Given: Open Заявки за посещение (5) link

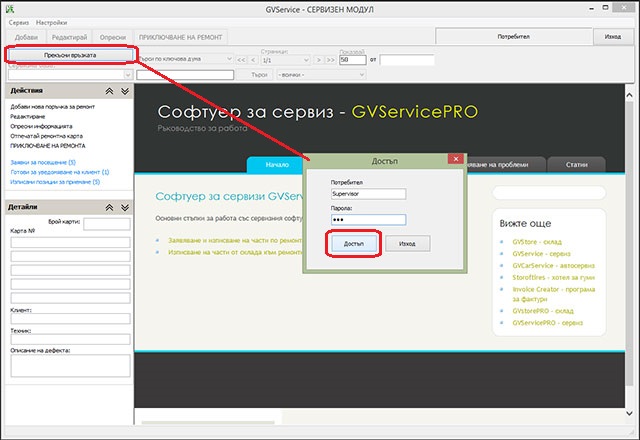Looking at the screenshot, I should 43,162.
